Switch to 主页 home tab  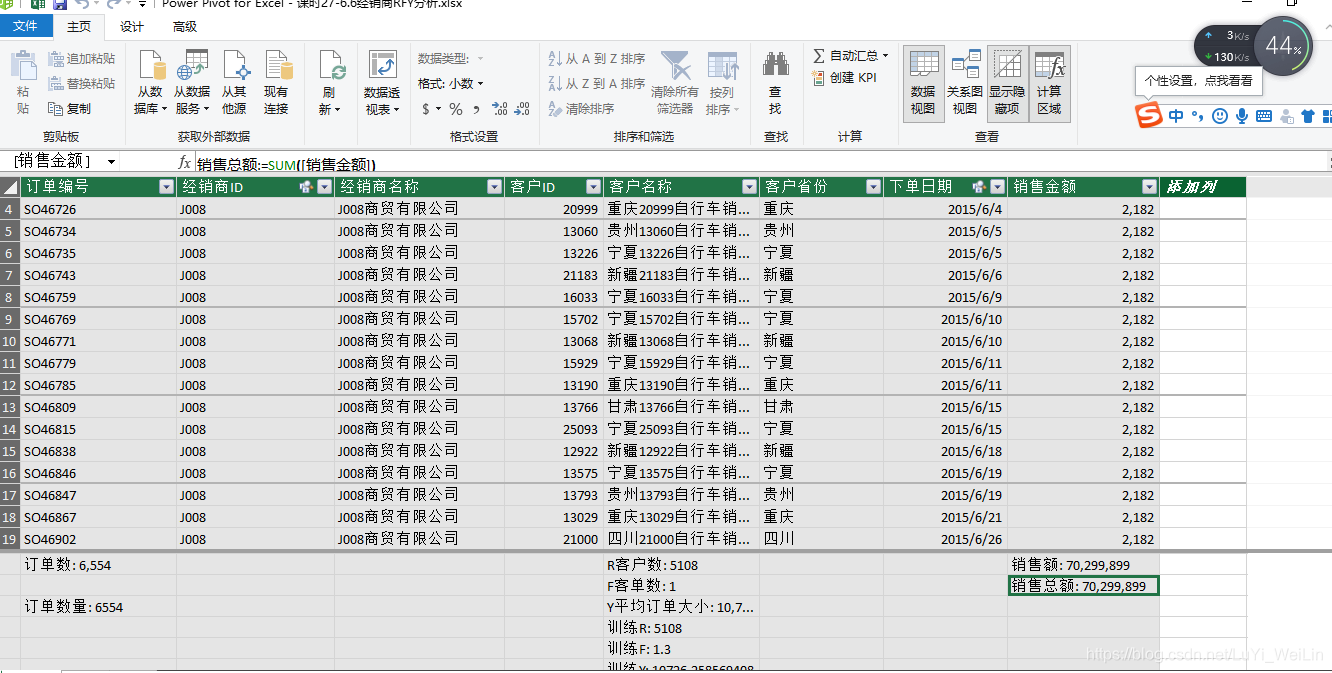coord(78,27)
